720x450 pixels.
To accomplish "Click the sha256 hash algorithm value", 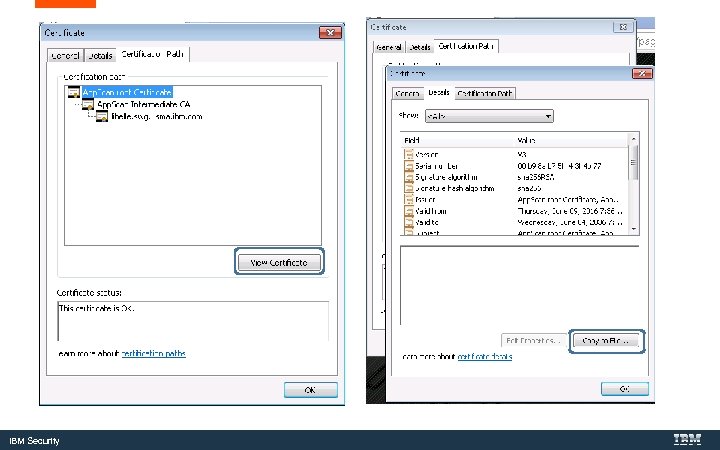I will tap(529, 188).
